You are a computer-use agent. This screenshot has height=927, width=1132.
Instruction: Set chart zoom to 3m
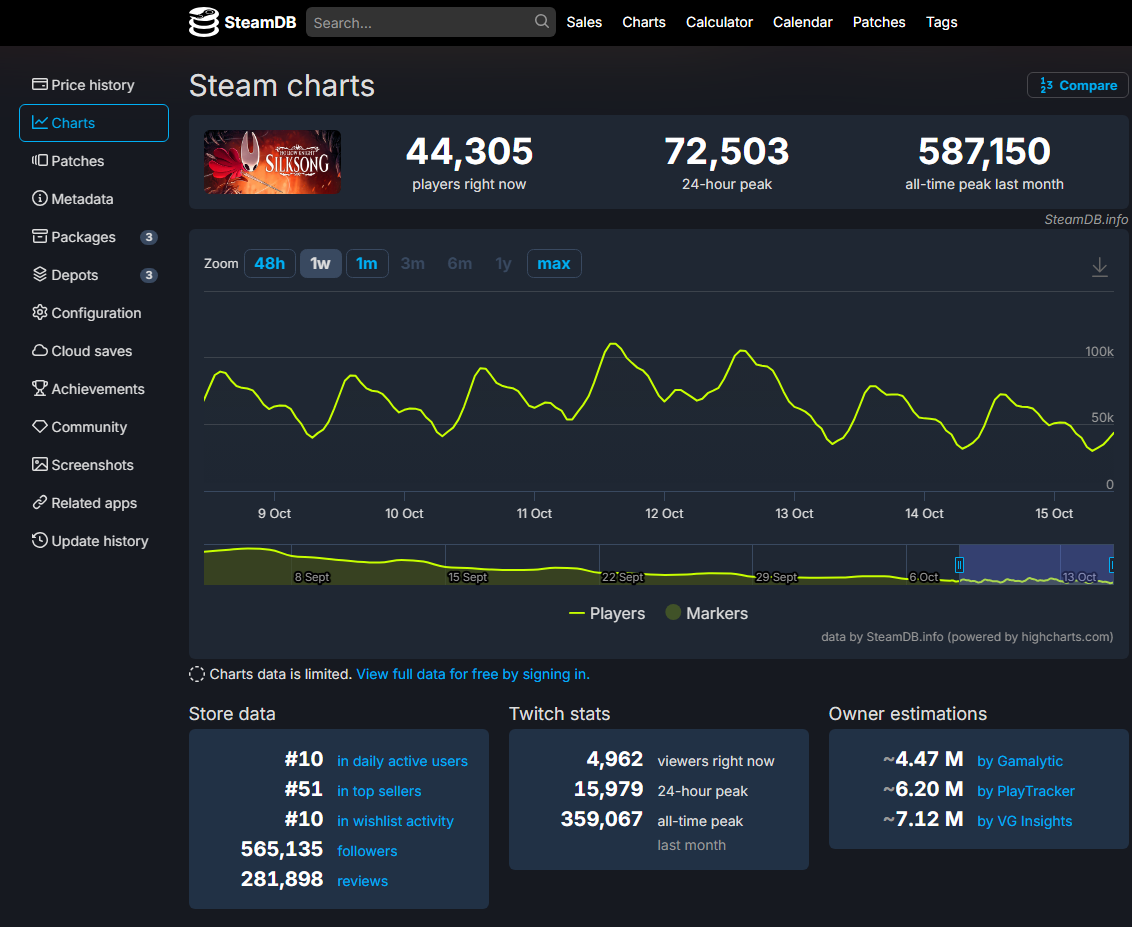(x=413, y=264)
